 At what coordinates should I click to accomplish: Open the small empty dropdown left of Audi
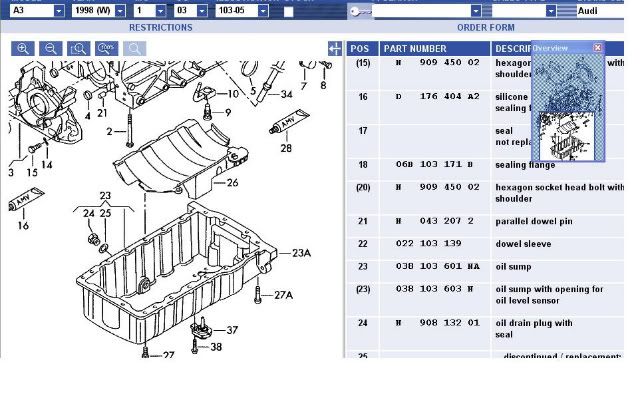(x=551, y=11)
